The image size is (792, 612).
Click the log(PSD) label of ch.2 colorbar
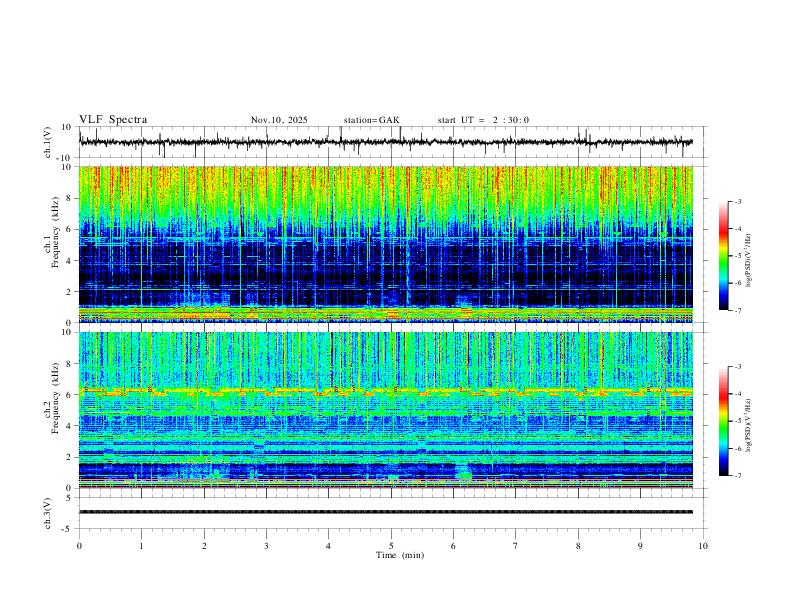[748, 425]
